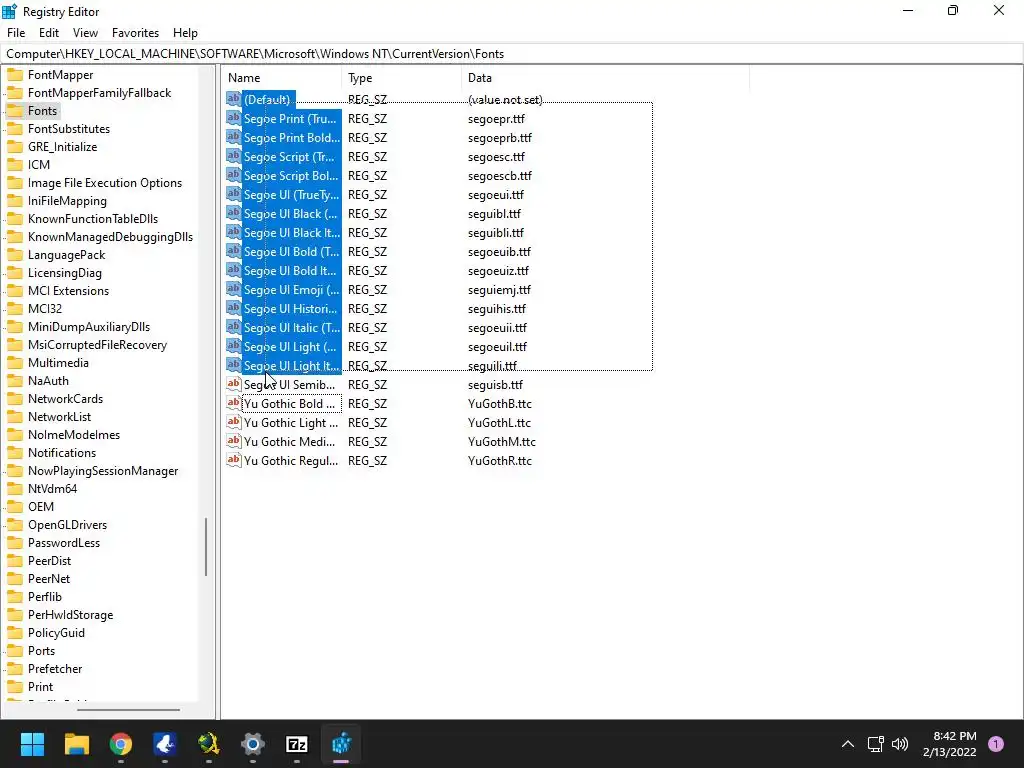
Task: Click the (Default) value icon
Action: point(233,99)
